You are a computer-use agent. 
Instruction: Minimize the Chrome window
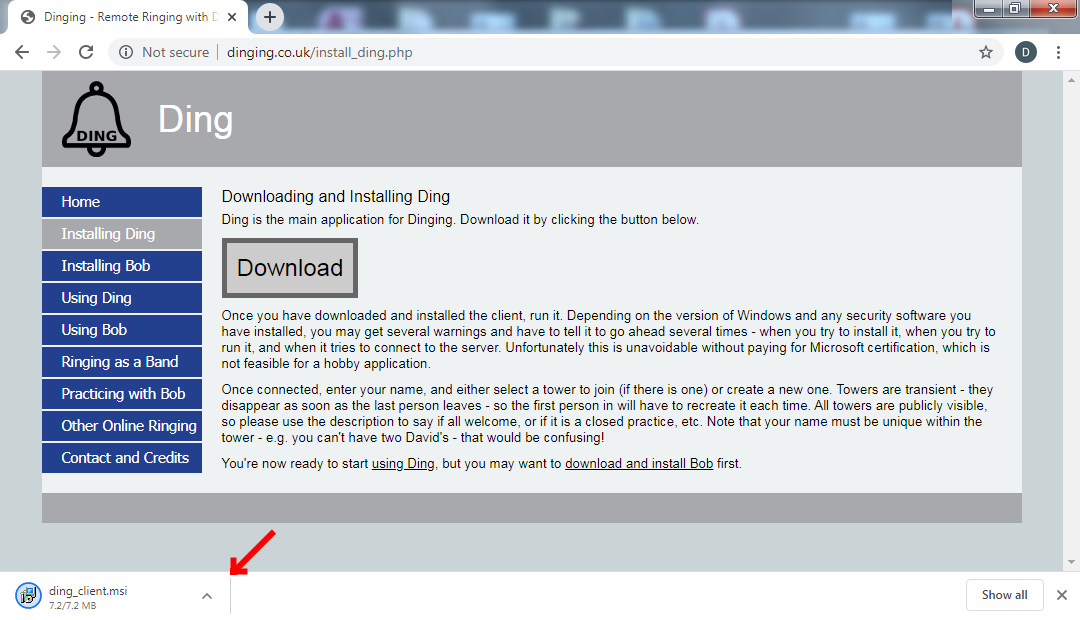pyautogui.click(x=988, y=8)
